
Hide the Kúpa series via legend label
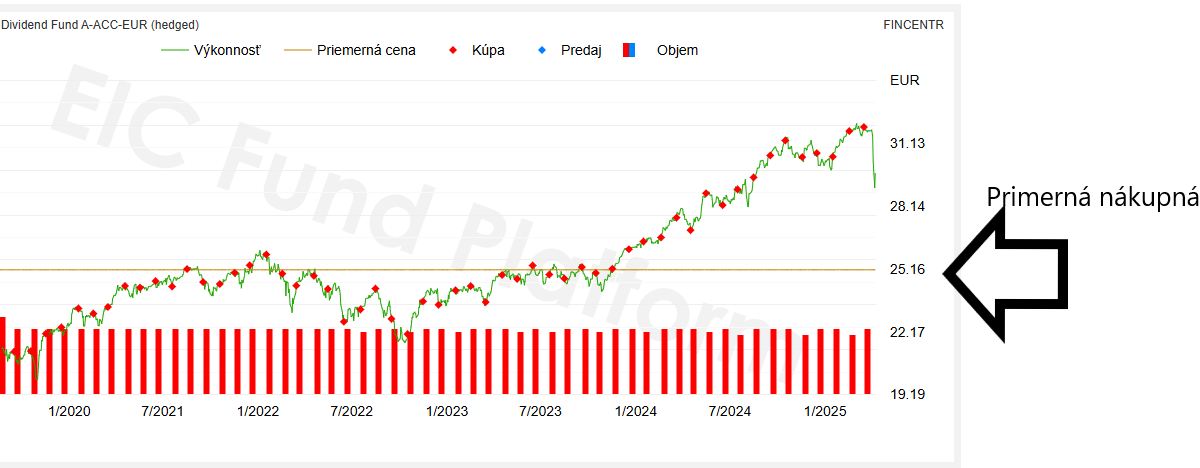(488, 50)
